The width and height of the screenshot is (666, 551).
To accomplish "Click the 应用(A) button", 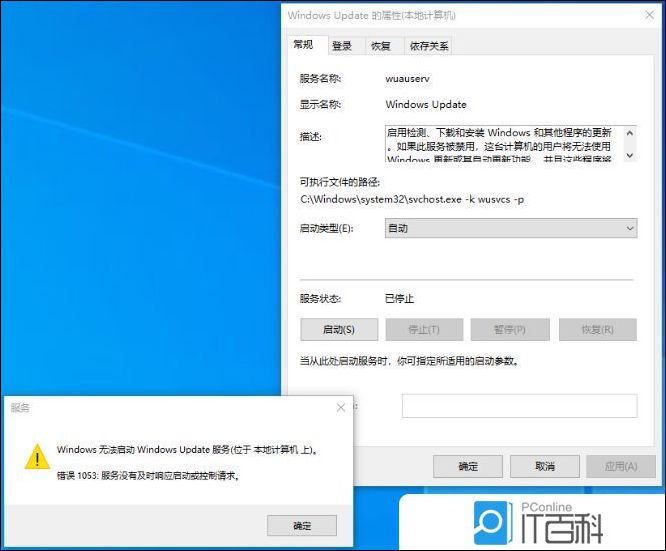I will (621, 466).
